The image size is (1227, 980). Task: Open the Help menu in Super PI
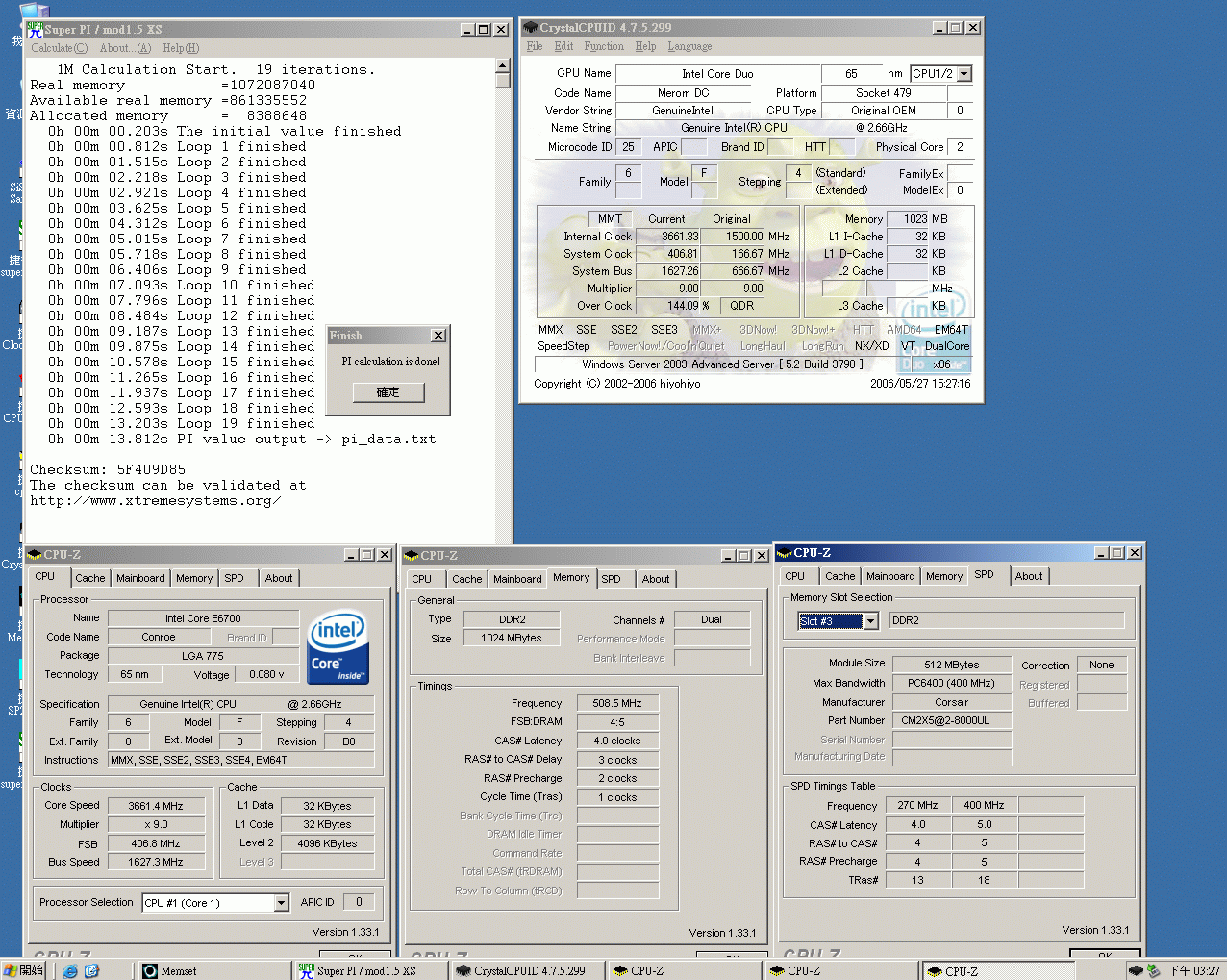click(x=181, y=48)
